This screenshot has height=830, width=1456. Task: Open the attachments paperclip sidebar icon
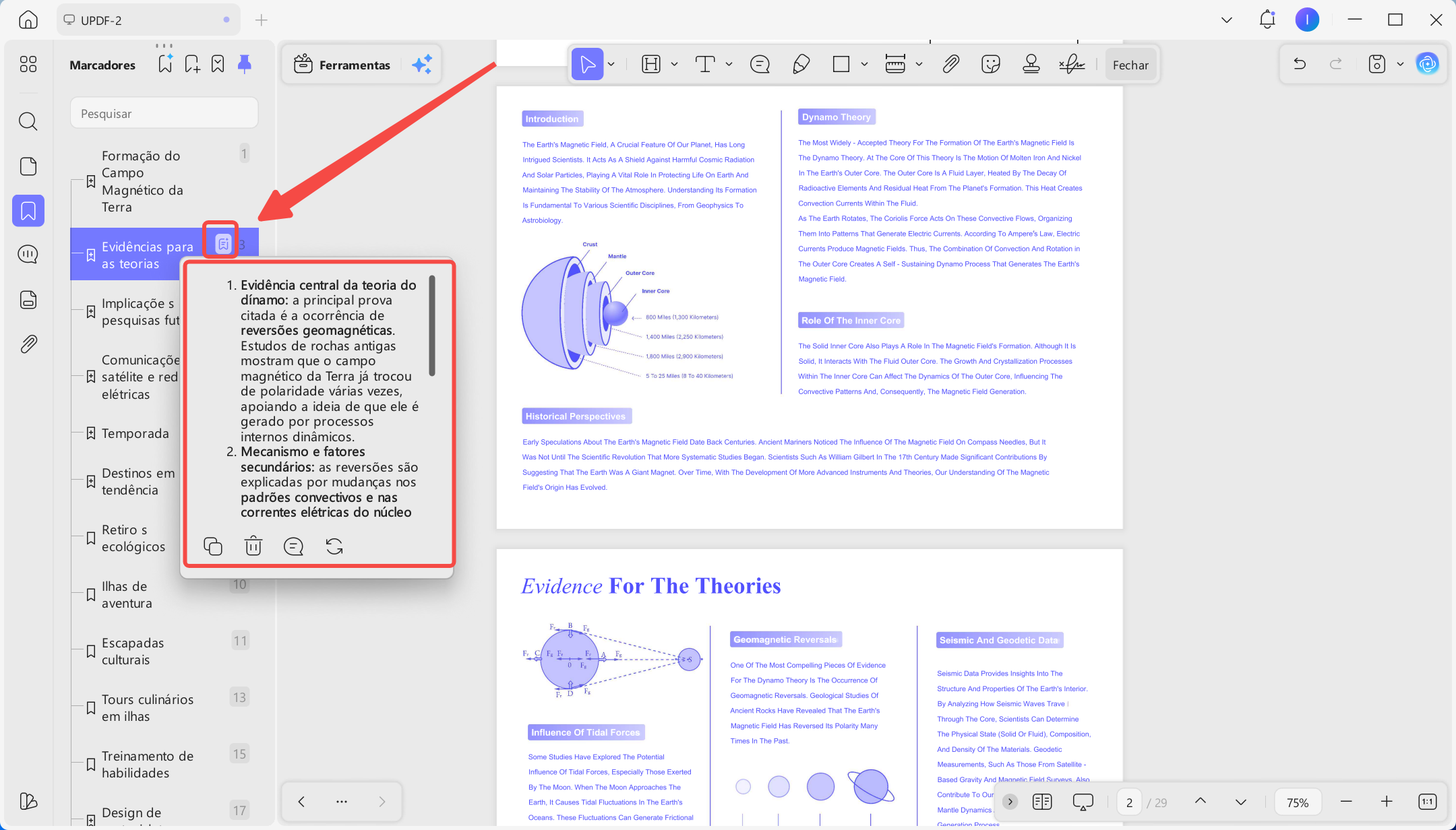(28, 344)
